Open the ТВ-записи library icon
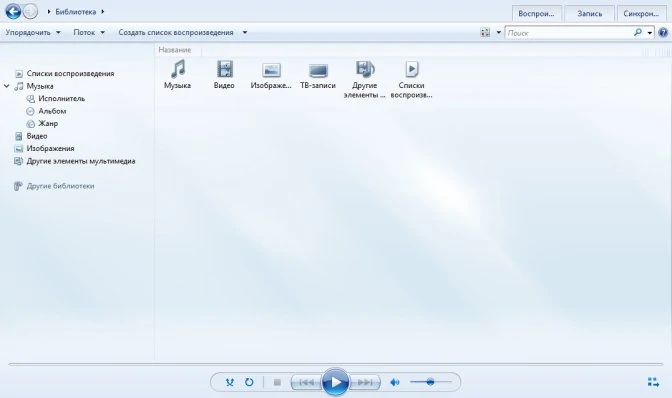672x398 pixels. coord(318,75)
